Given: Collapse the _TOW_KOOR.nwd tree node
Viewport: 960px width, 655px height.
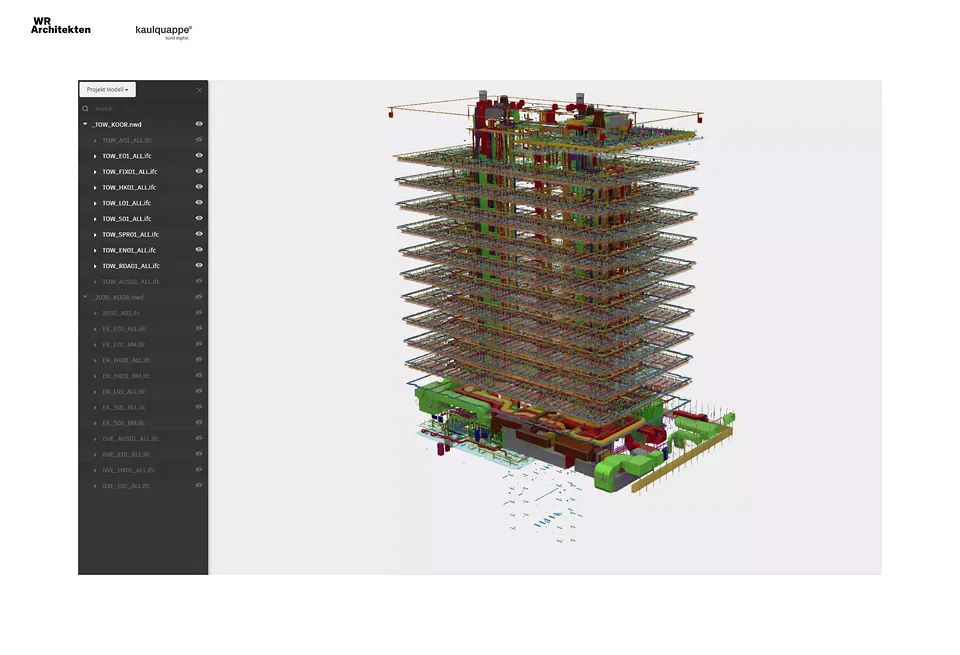Looking at the screenshot, I should coord(85,124).
